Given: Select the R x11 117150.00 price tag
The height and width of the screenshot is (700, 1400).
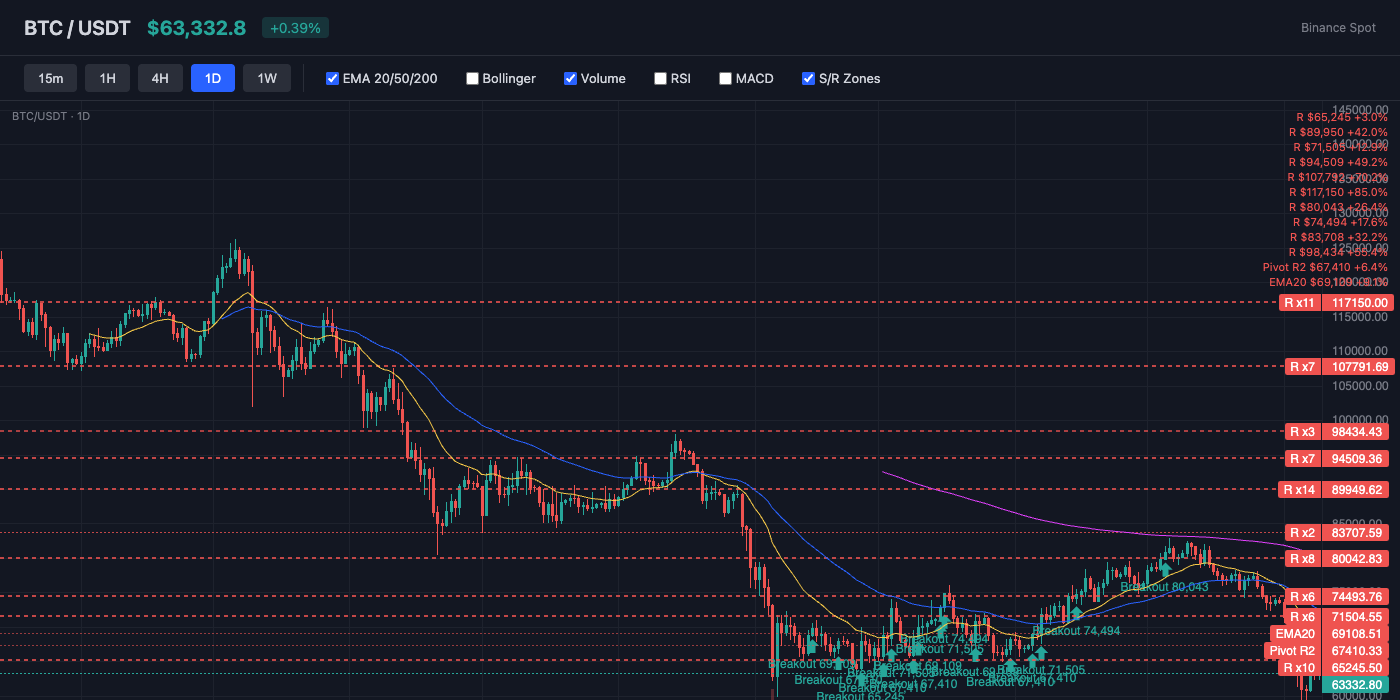Looking at the screenshot, I should click(1337, 302).
